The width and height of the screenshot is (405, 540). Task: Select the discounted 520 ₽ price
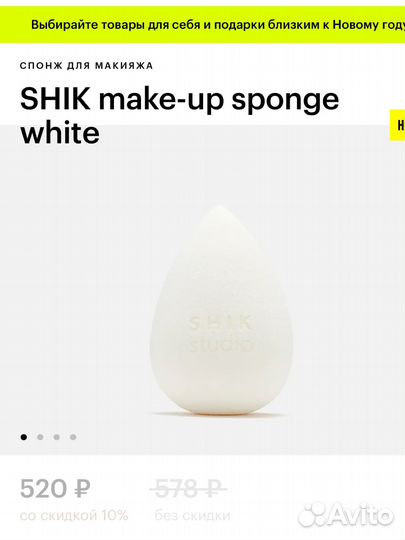(55, 489)
